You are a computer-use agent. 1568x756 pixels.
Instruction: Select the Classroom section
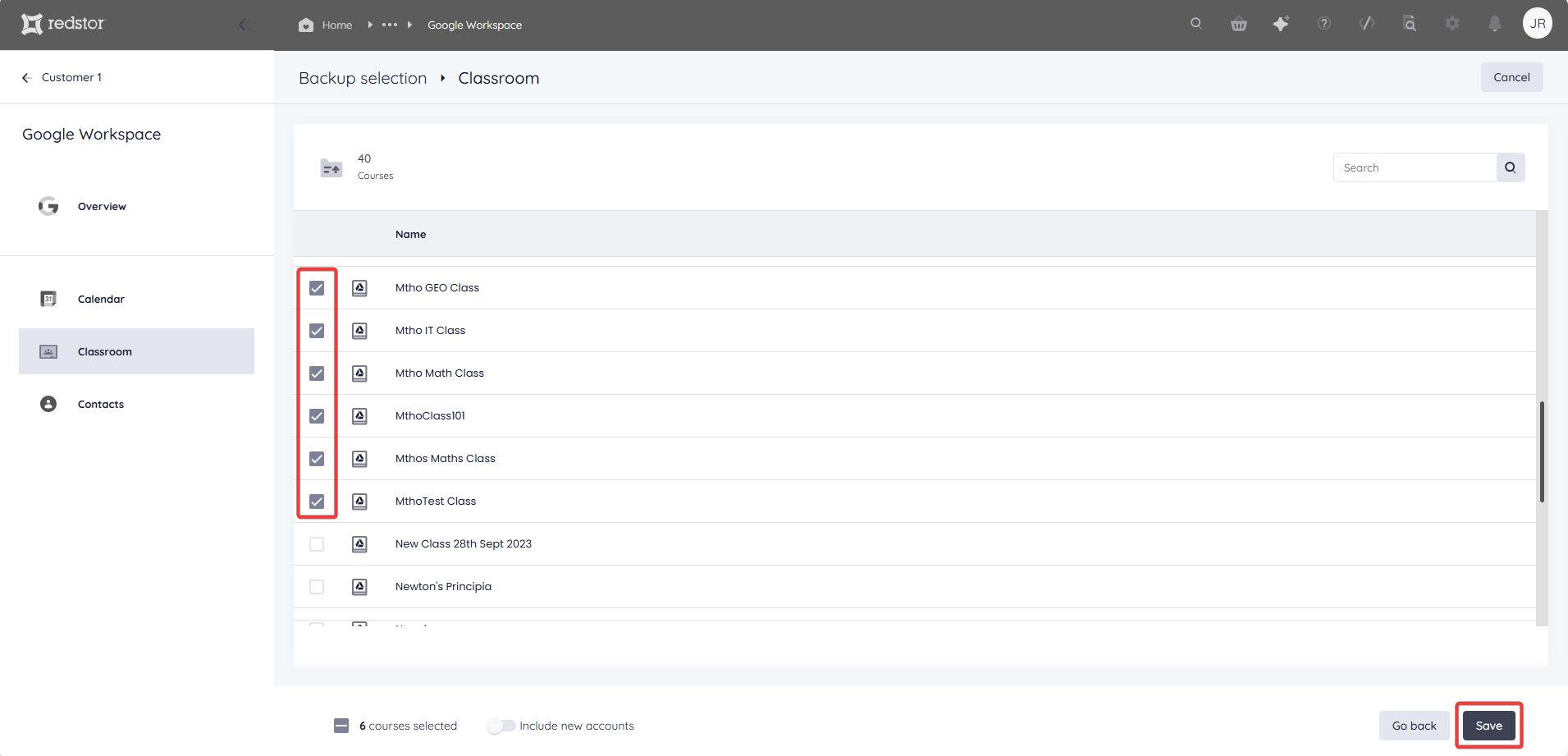[136, 351]
